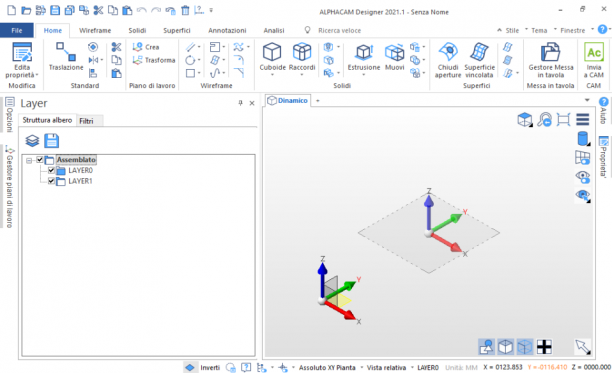Viewport: 612px width, 373px height.
Task: Switch to the Solidi ribbon tab
Action: (137, 30)
